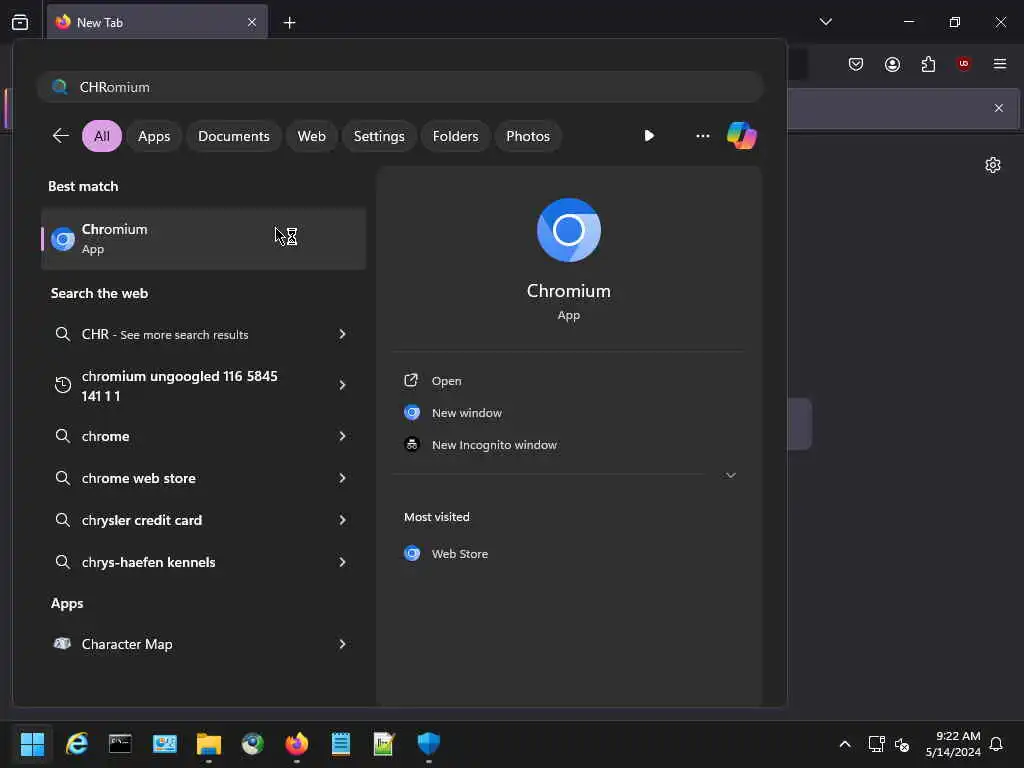Expand the Chromium actions chevron
Viewport: 1024px width, 768px height.
[731, 475]
